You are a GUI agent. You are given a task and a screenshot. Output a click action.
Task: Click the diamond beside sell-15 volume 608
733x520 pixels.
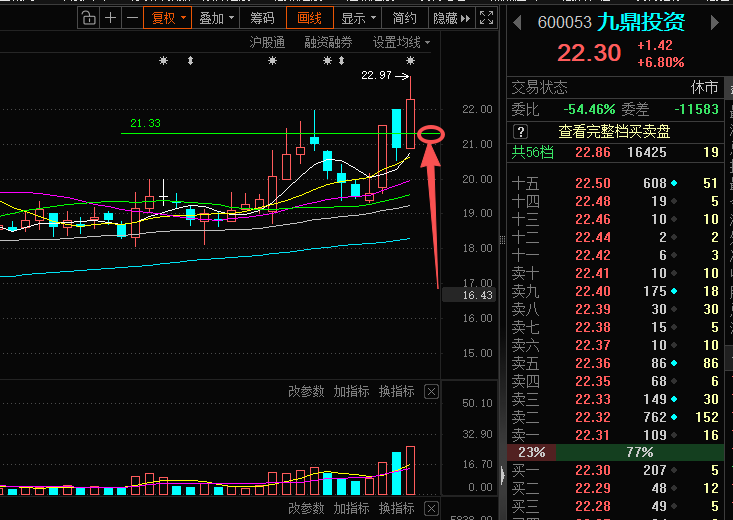tap(674, 183)
